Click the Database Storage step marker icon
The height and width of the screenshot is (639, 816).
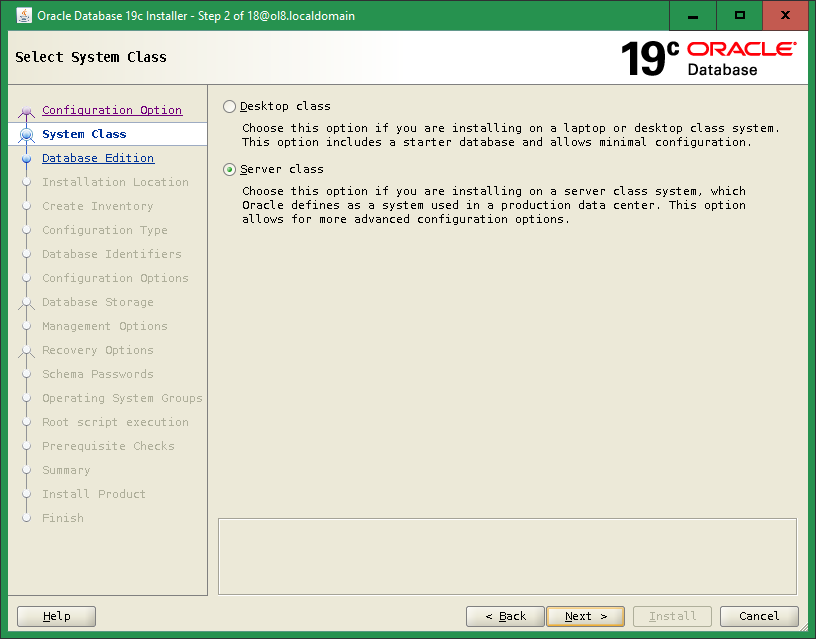pos(27,303)
